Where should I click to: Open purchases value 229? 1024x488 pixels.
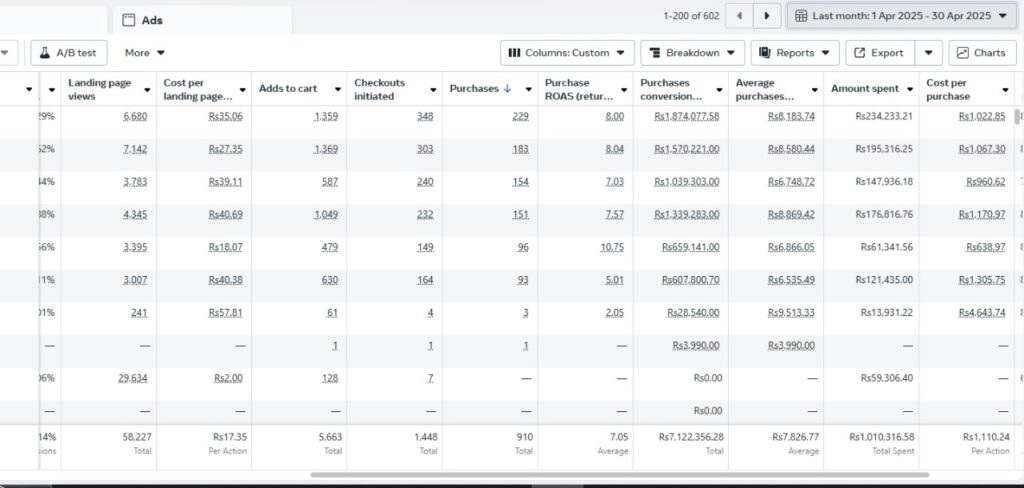pos(520,116)
